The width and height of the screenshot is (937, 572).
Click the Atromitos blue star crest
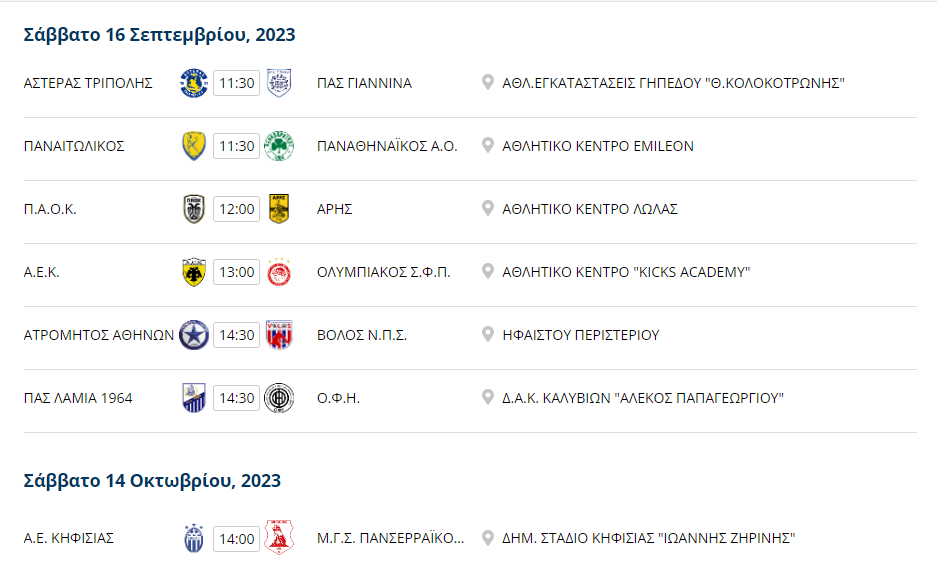194,335
